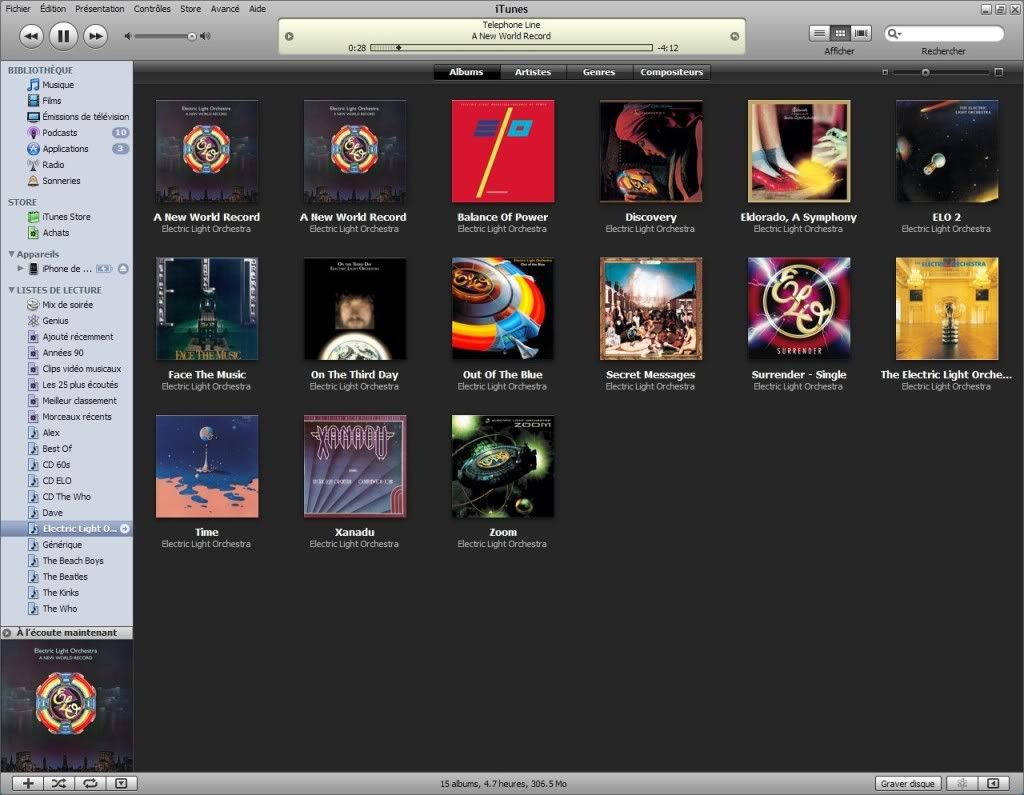Viewport: 1024px width, 795px height.
Task: Switch to the Artistes tab
Action: click(532, 72)
